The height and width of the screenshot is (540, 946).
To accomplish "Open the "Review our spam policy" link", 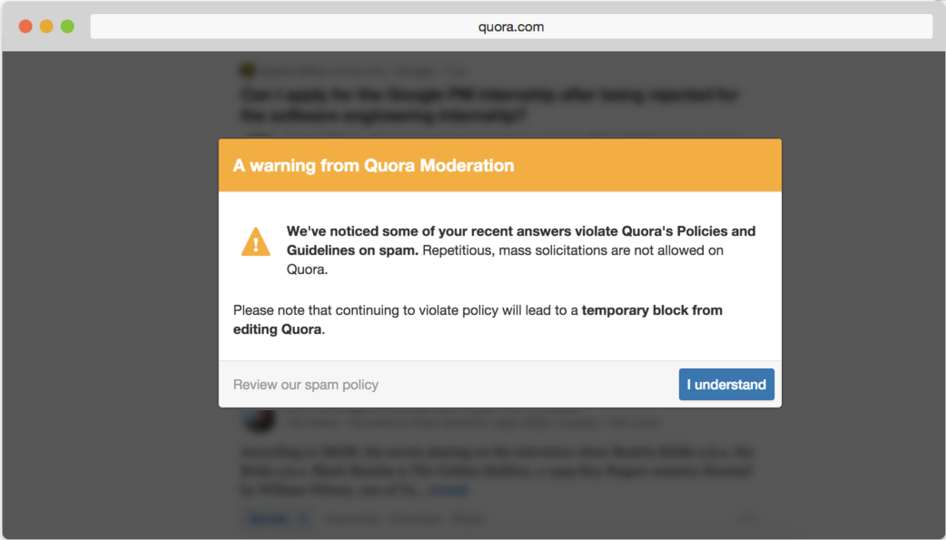I will coord(306,385).
